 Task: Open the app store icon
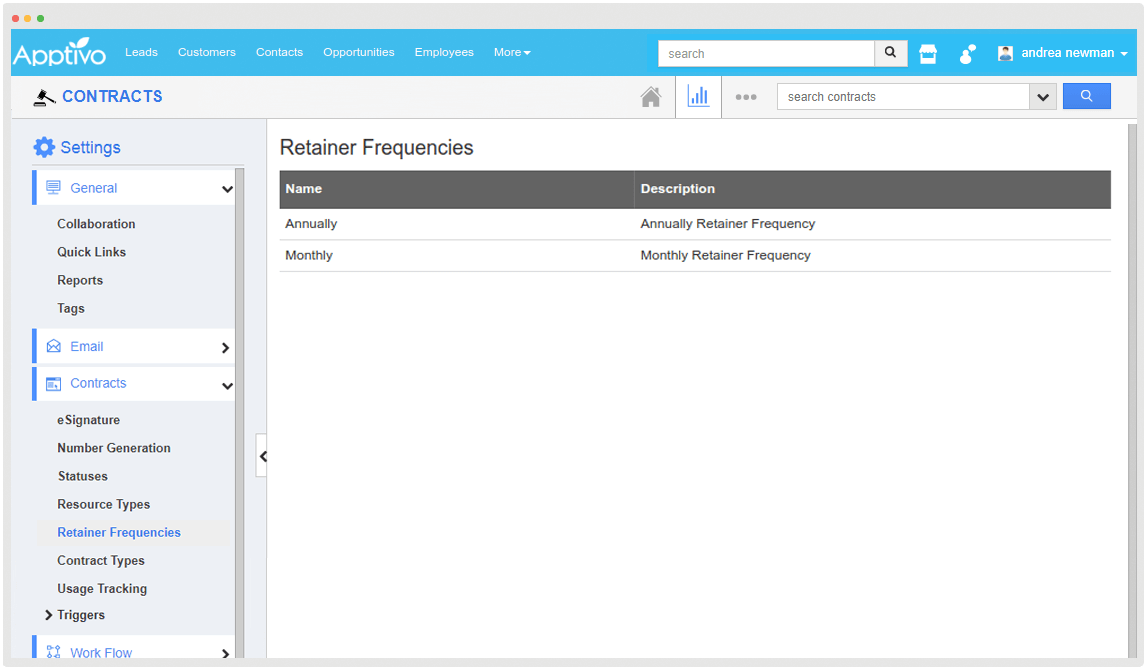pyautogui.click(x=928, y=54)
